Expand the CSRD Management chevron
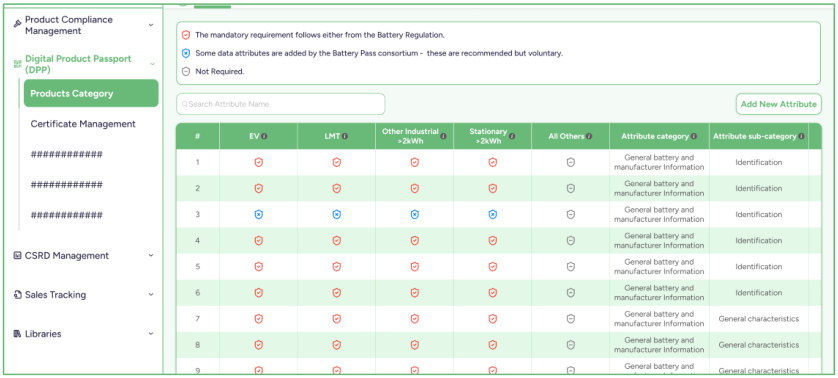 (151, 256)
